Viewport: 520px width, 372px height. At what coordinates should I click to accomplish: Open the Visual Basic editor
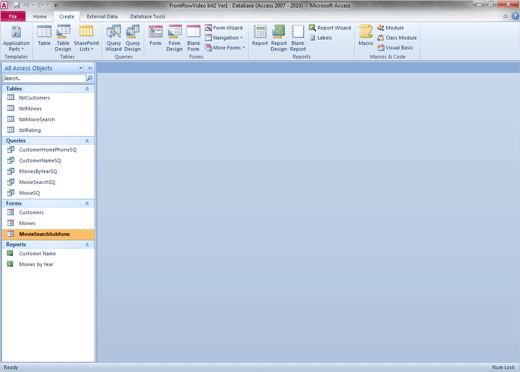[x=395, y=48]
